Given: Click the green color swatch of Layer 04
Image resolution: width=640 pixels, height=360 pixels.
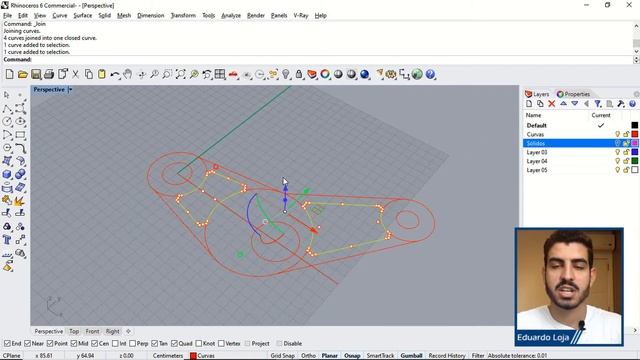Looking at the screenshot, I should click(635, 161).
